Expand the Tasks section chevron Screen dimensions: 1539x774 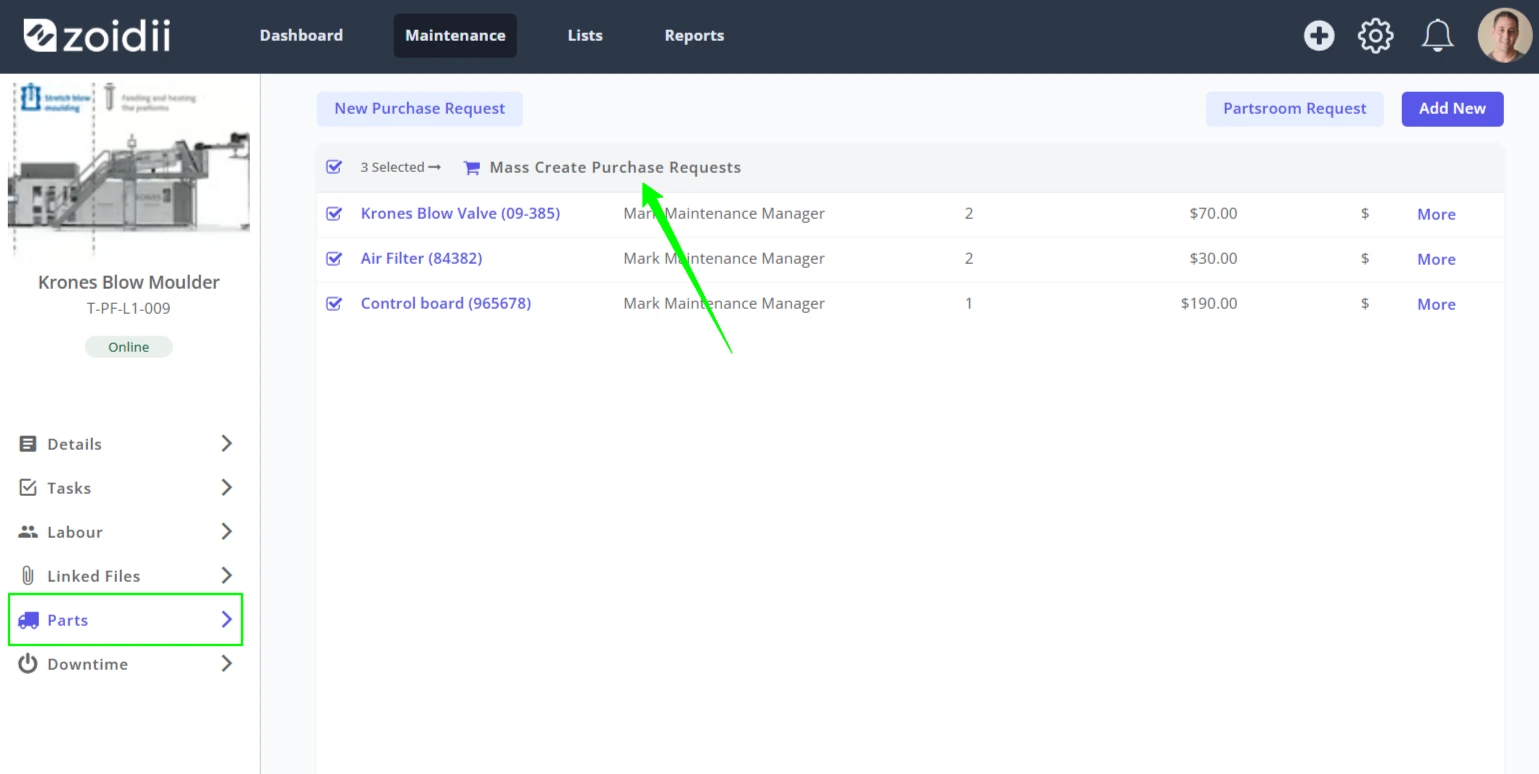(227, 487)
